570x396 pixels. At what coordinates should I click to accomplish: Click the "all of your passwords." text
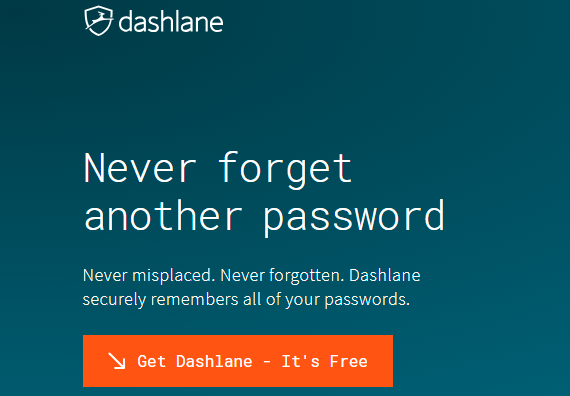[326, 300]
